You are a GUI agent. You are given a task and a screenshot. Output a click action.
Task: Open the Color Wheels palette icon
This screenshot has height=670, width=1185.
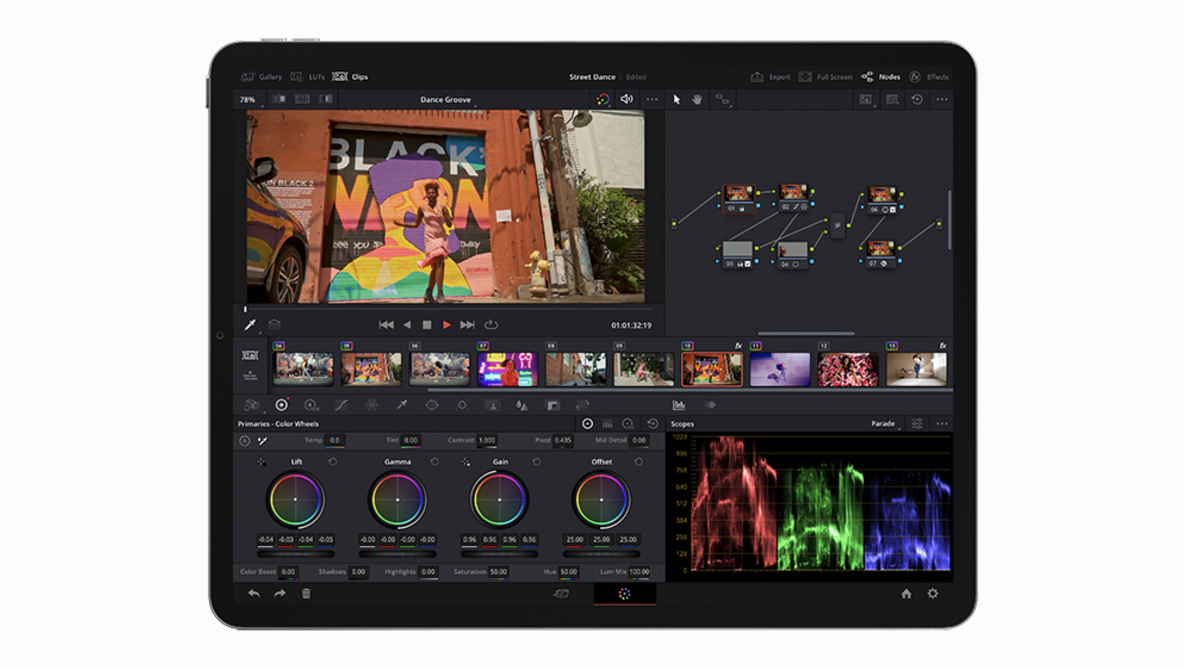(x=281, y=405)
